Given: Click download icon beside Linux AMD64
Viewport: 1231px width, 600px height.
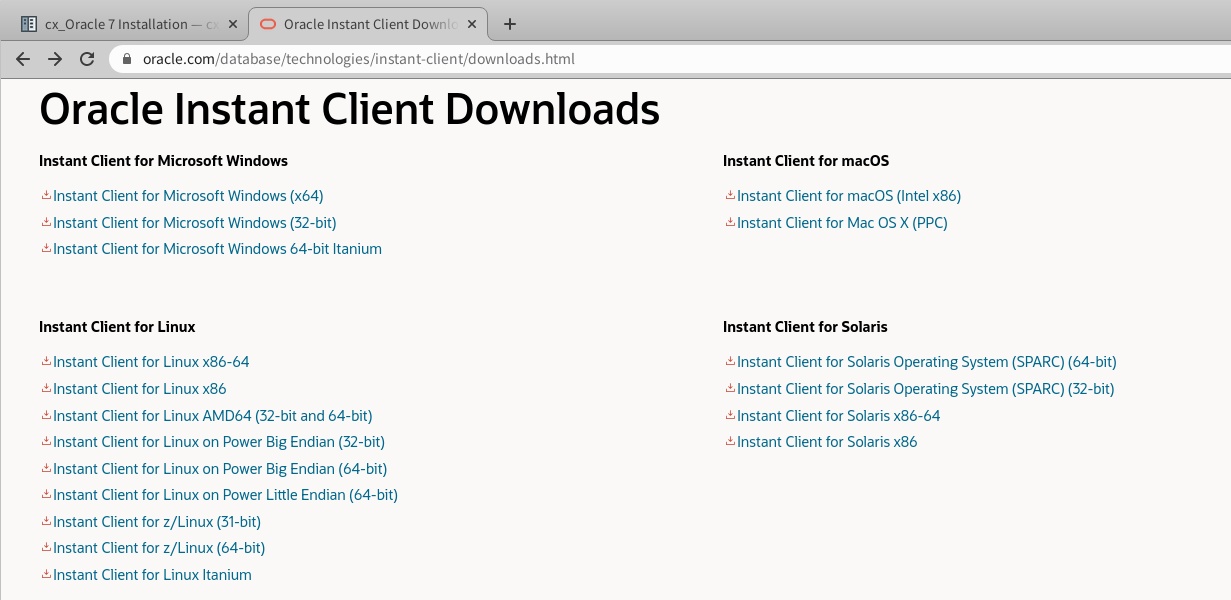Looking at the screenshot, I should pyautogui.click(x=46, y=415).
